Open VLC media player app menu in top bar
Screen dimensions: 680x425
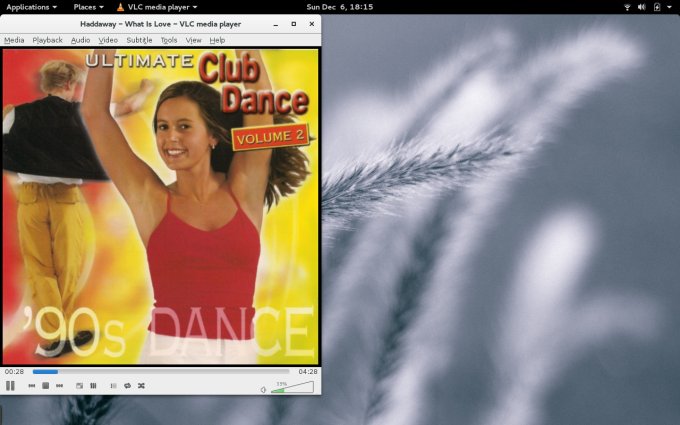(x=157, y=7)
